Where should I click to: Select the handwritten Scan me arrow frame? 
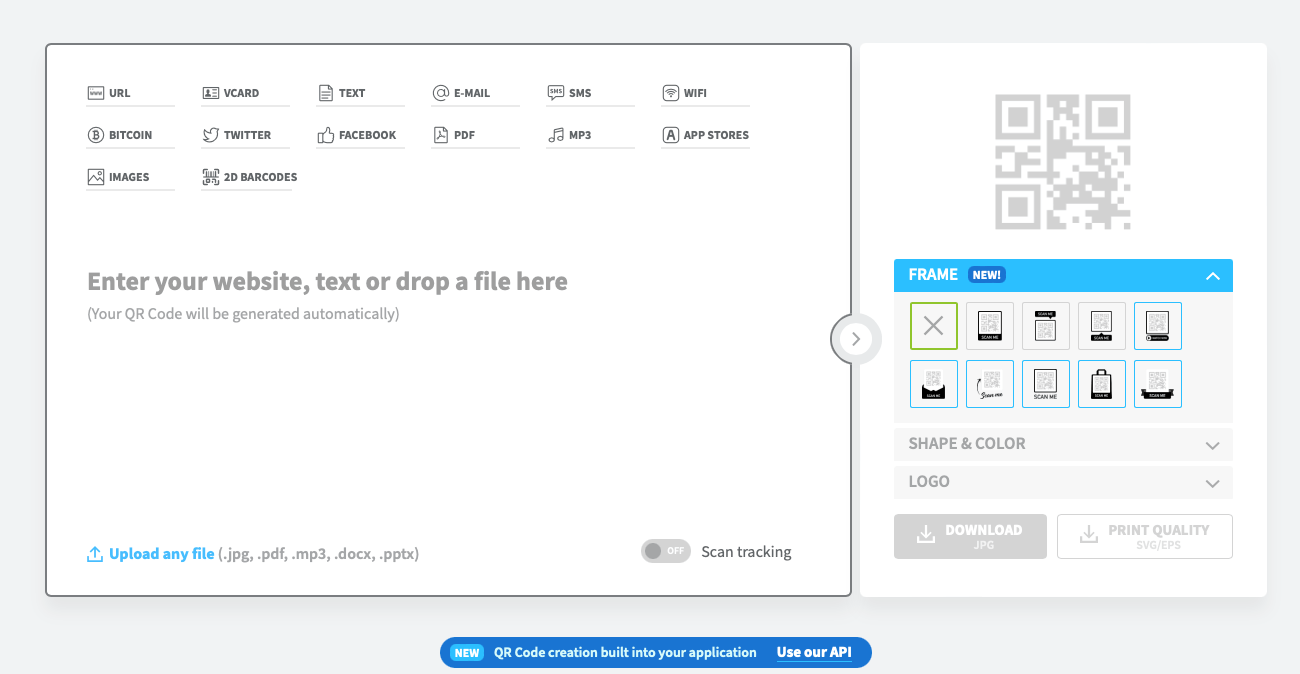tap(990, 384)
